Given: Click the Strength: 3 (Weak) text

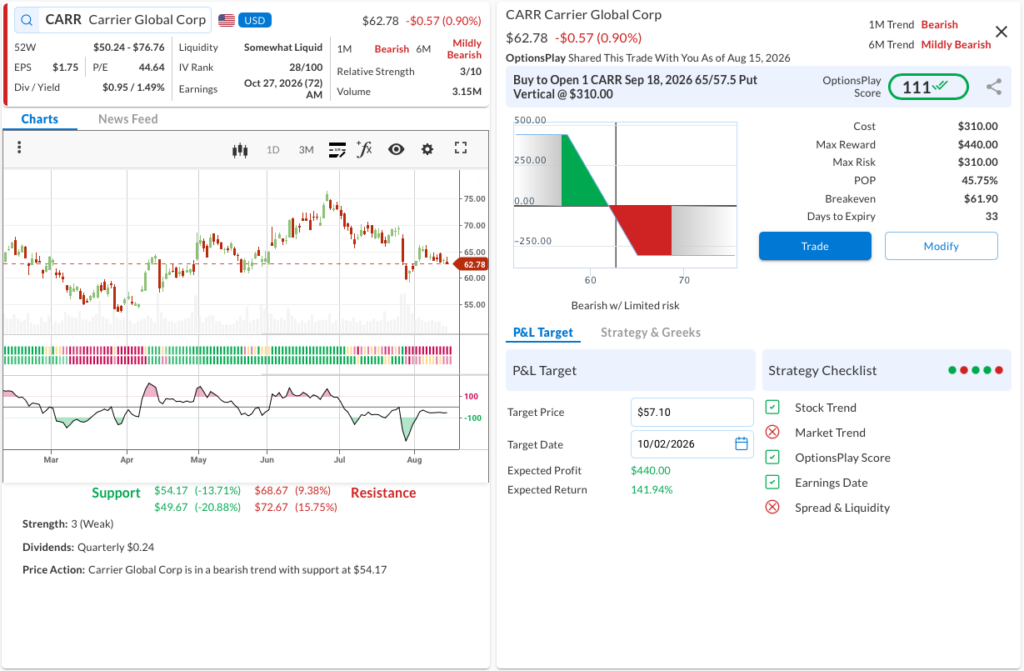Looking at the screenshot, I should coord(68,524).
